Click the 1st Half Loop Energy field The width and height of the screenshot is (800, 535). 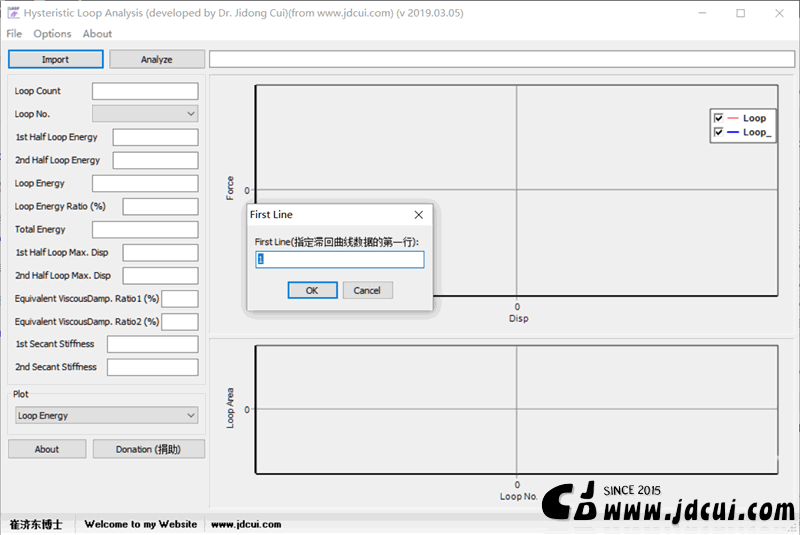[155, 137]
